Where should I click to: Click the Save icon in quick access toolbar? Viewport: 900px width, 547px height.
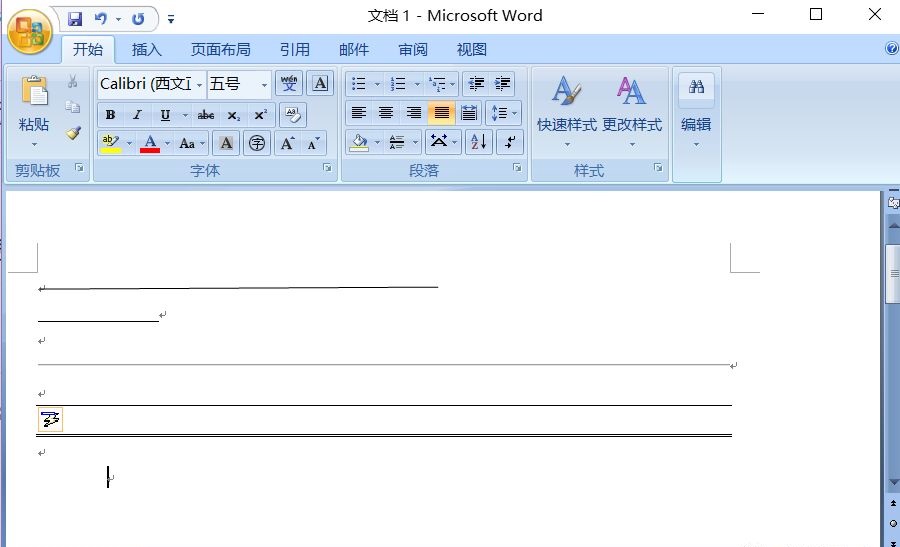coord(75,18)
